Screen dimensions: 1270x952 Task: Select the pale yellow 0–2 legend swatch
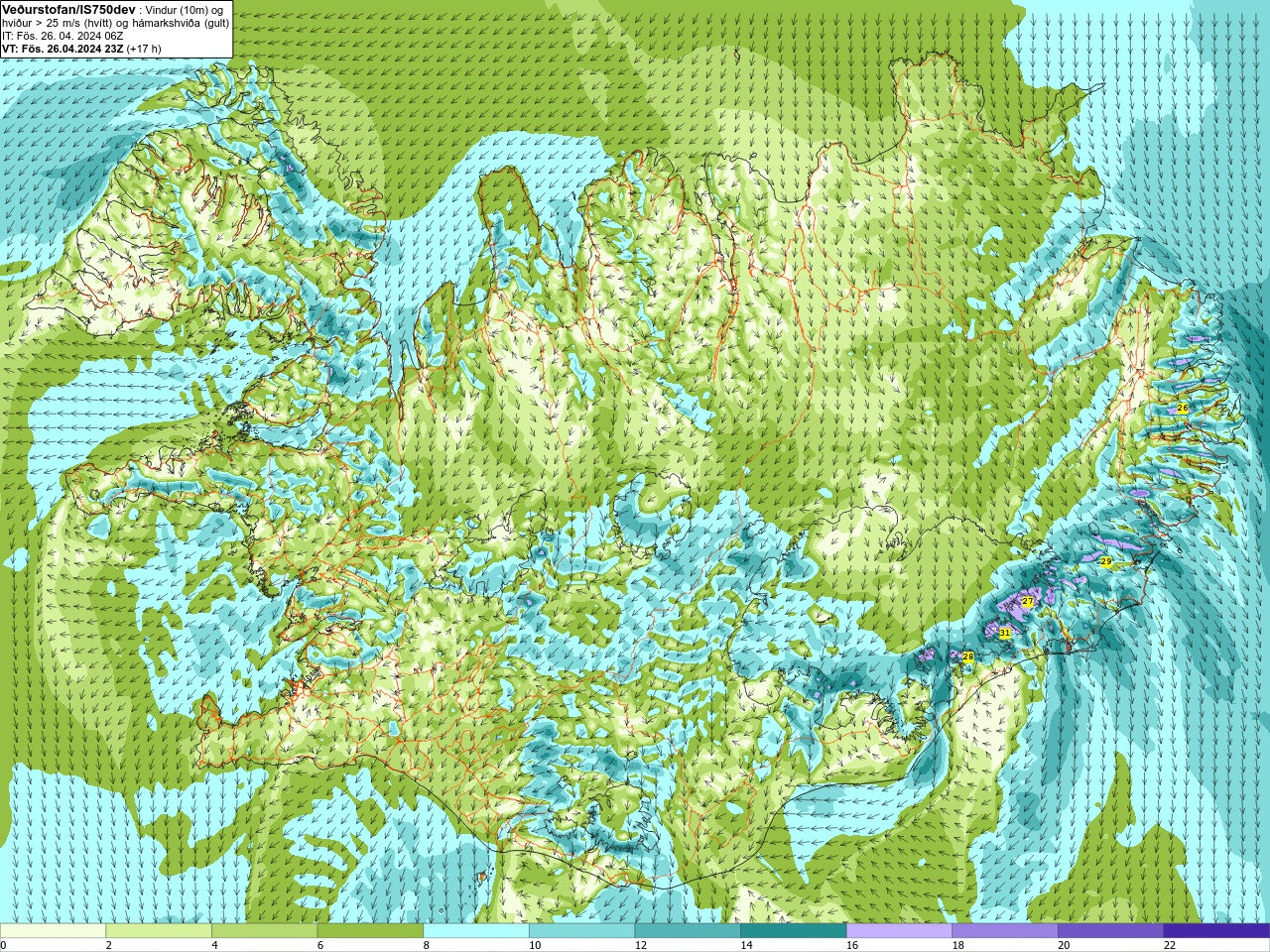coord(53,931)
